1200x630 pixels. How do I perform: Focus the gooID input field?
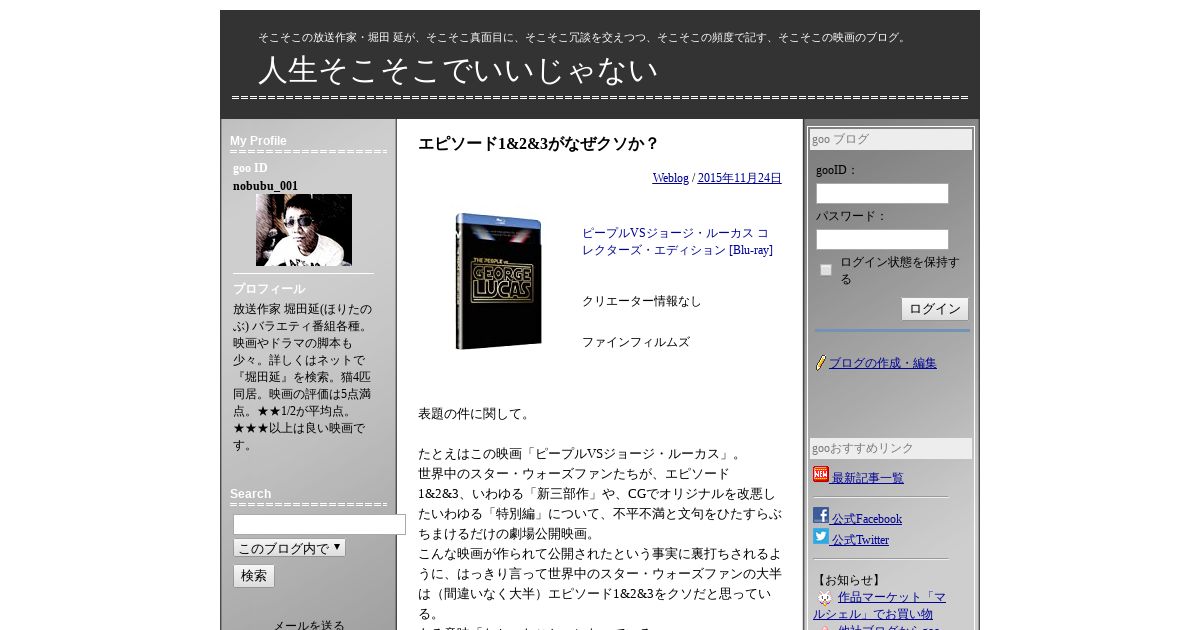pyautogui.click(x=882, y=193)
